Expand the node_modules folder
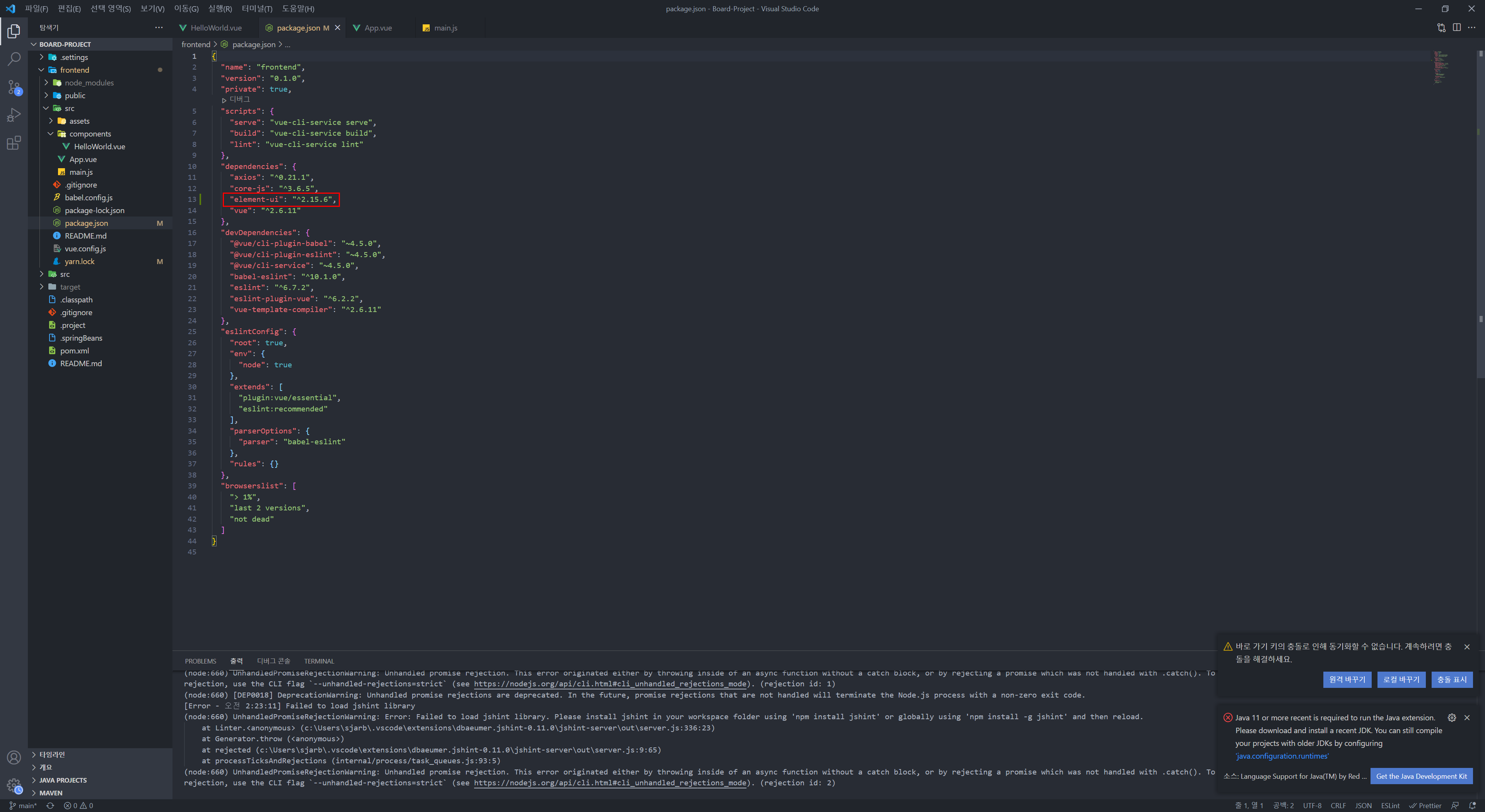Image resolution: width=1485 pixels, height=812 pixels. tap(46, 82)
